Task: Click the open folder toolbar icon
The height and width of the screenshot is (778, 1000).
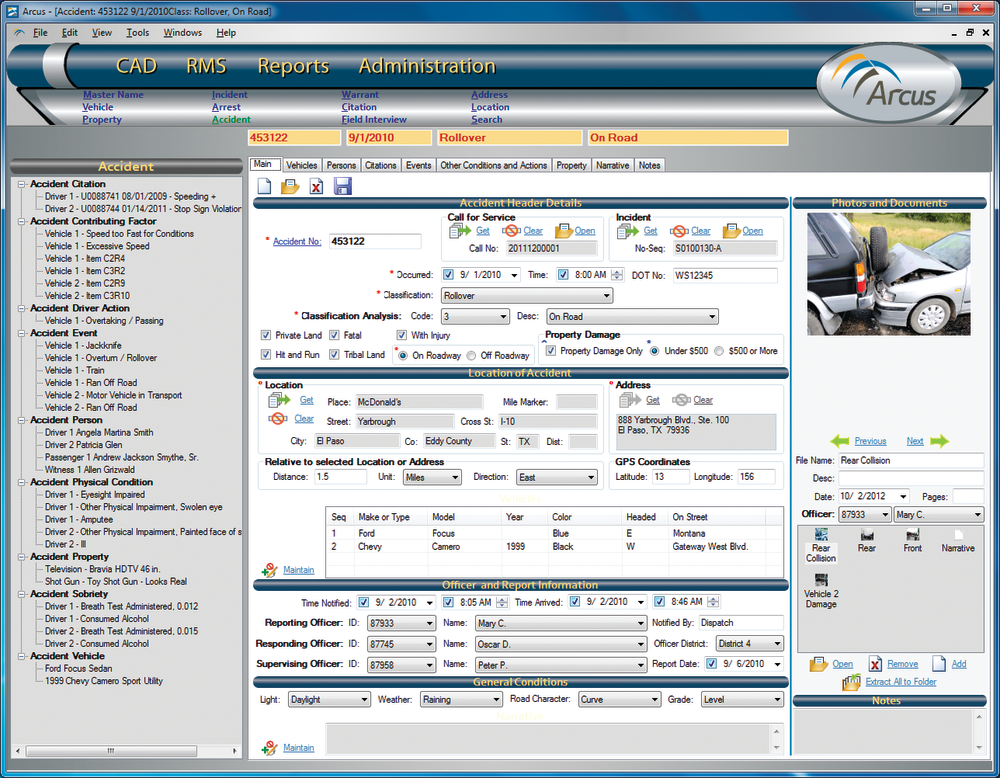Action: [x=290, y=186]
